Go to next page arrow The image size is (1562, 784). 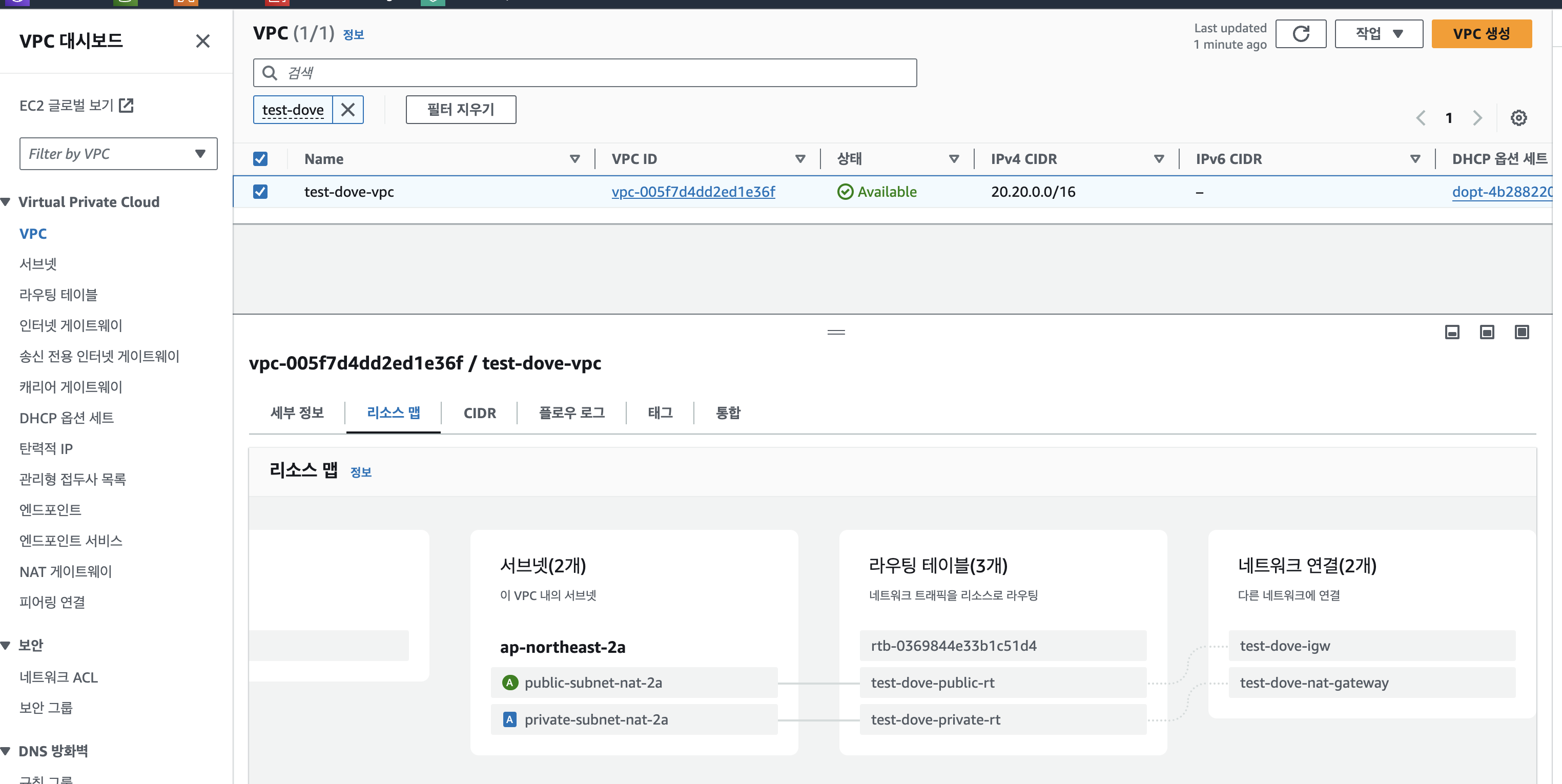1477,118
